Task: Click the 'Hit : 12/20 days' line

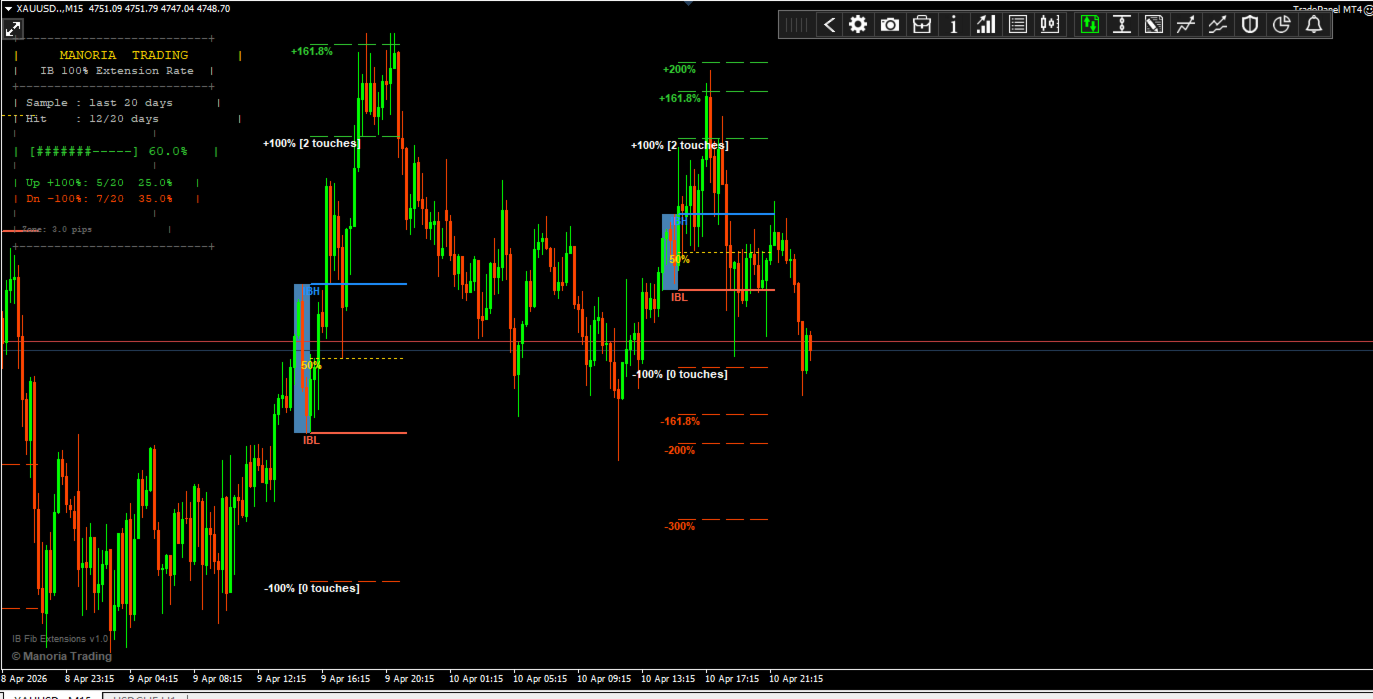Action: (92, 119)
